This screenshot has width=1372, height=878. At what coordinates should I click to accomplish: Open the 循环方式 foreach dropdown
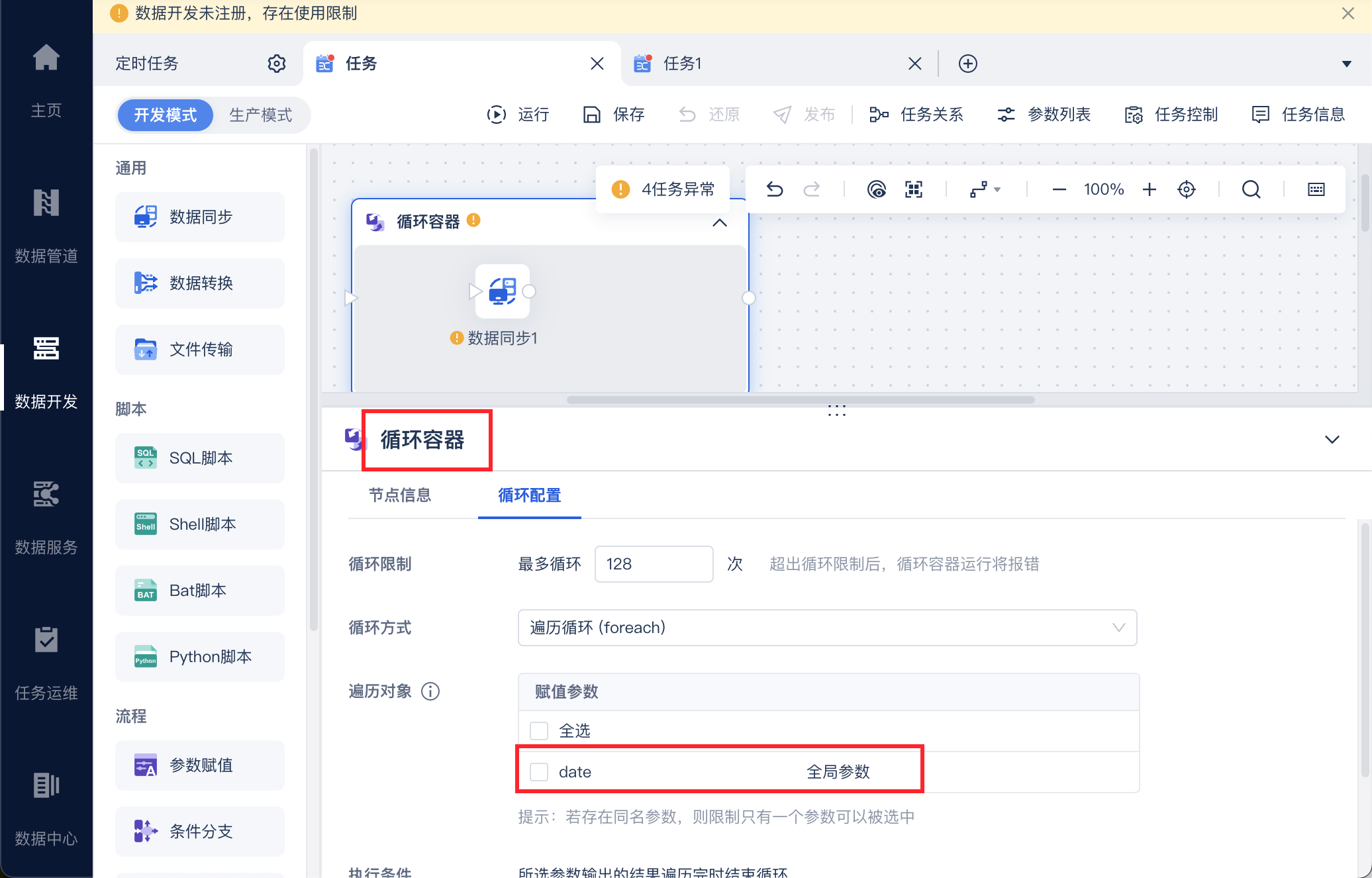point(827,627)
